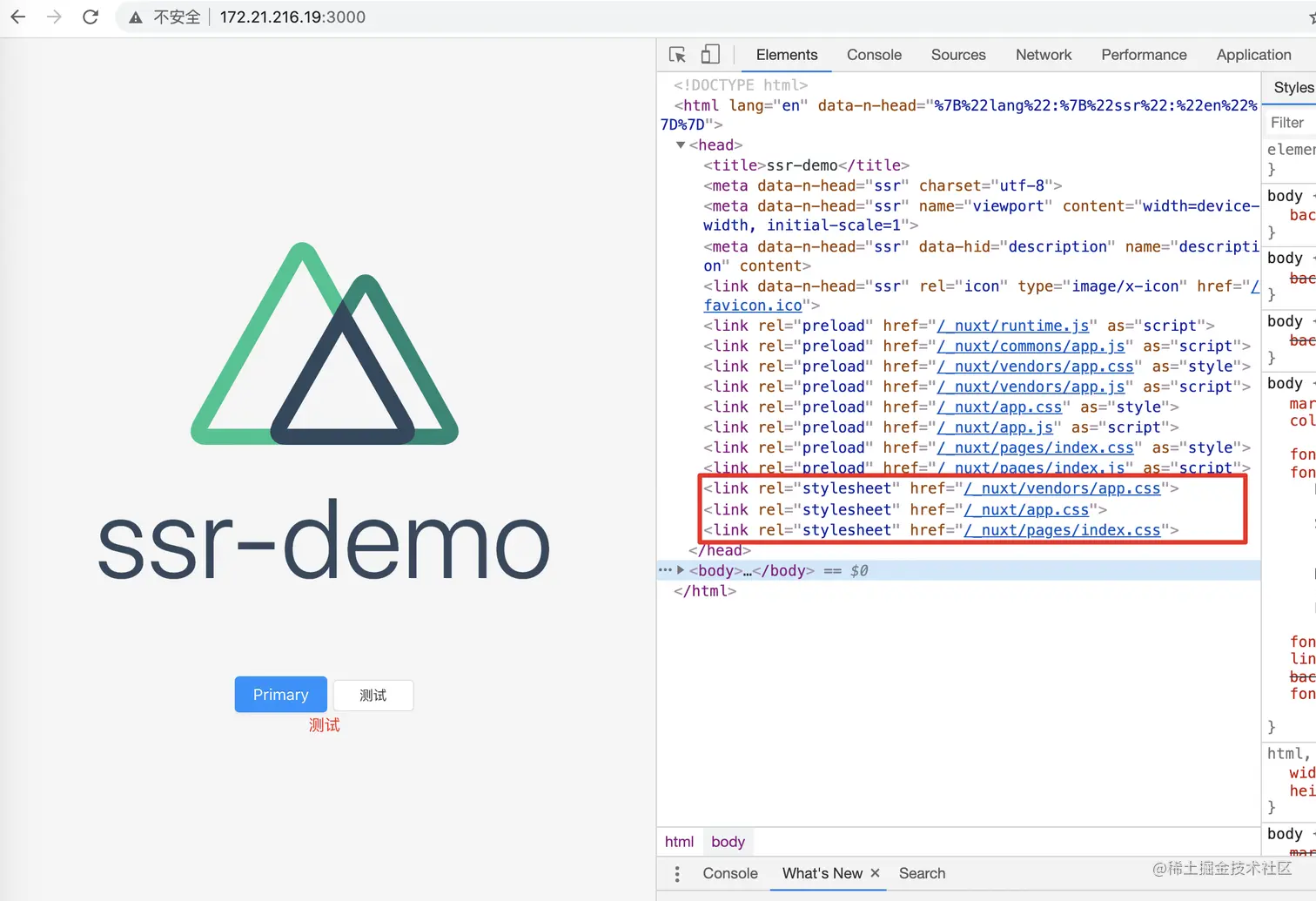Open the preload /_nuxt/pages/index.css link
The width and height of the screenshot is (1316, 901).
coord(1036,447)
